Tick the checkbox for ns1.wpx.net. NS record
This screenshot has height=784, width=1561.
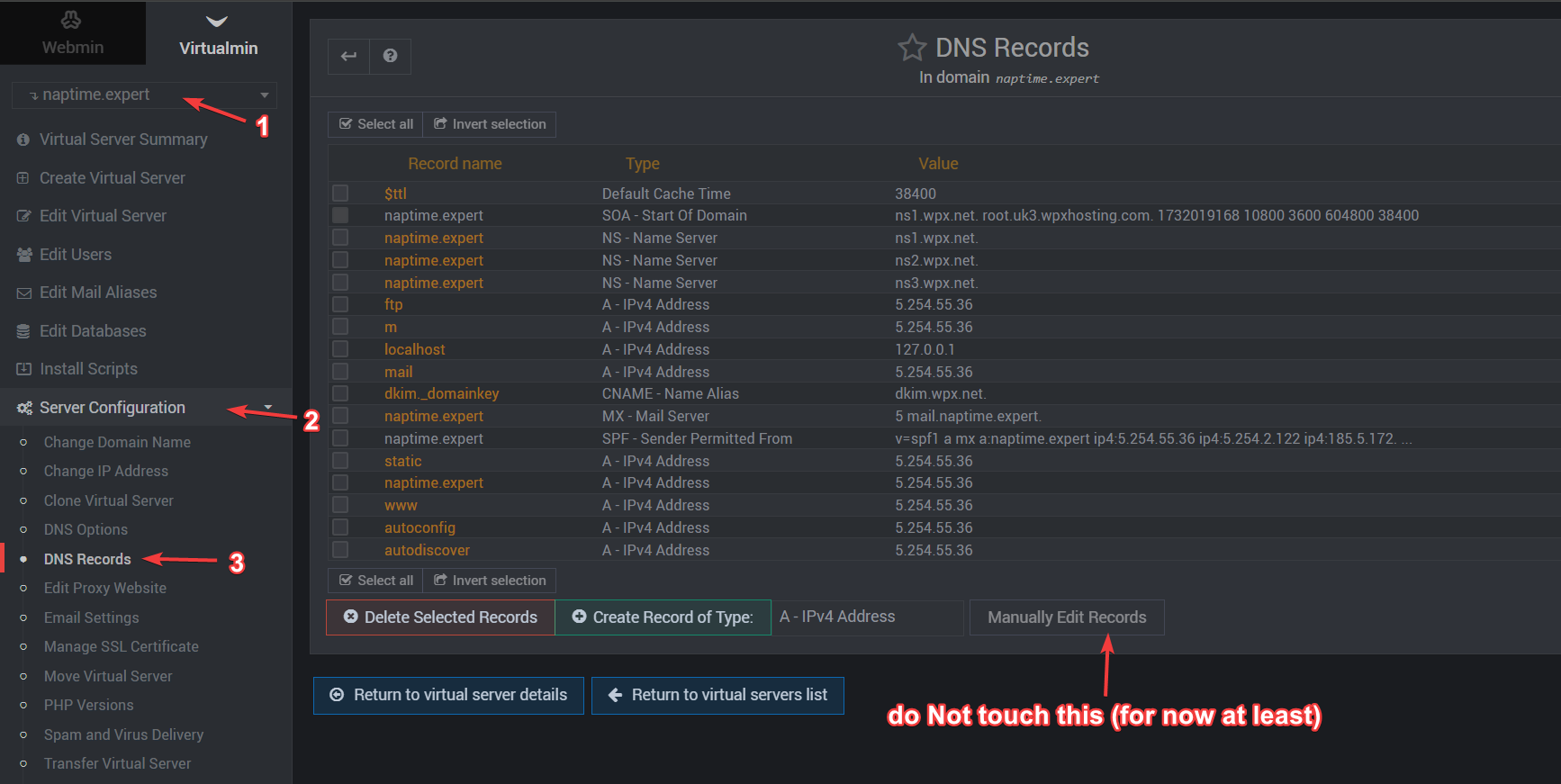pyautogui.click(x=340, y=237)
